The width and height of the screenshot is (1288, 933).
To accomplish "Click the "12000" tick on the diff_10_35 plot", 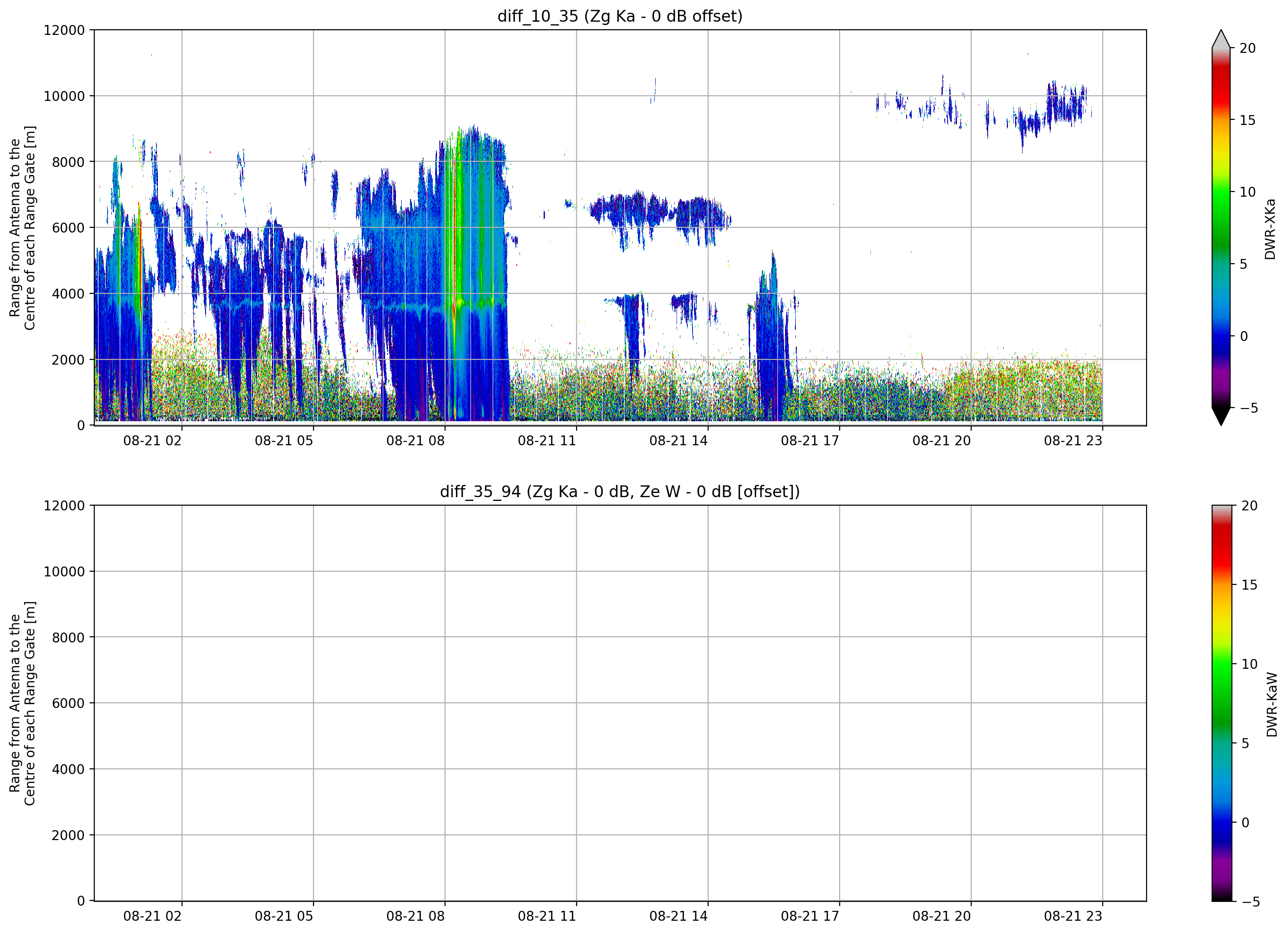I will pyautogui.click(x=64, y=30).
